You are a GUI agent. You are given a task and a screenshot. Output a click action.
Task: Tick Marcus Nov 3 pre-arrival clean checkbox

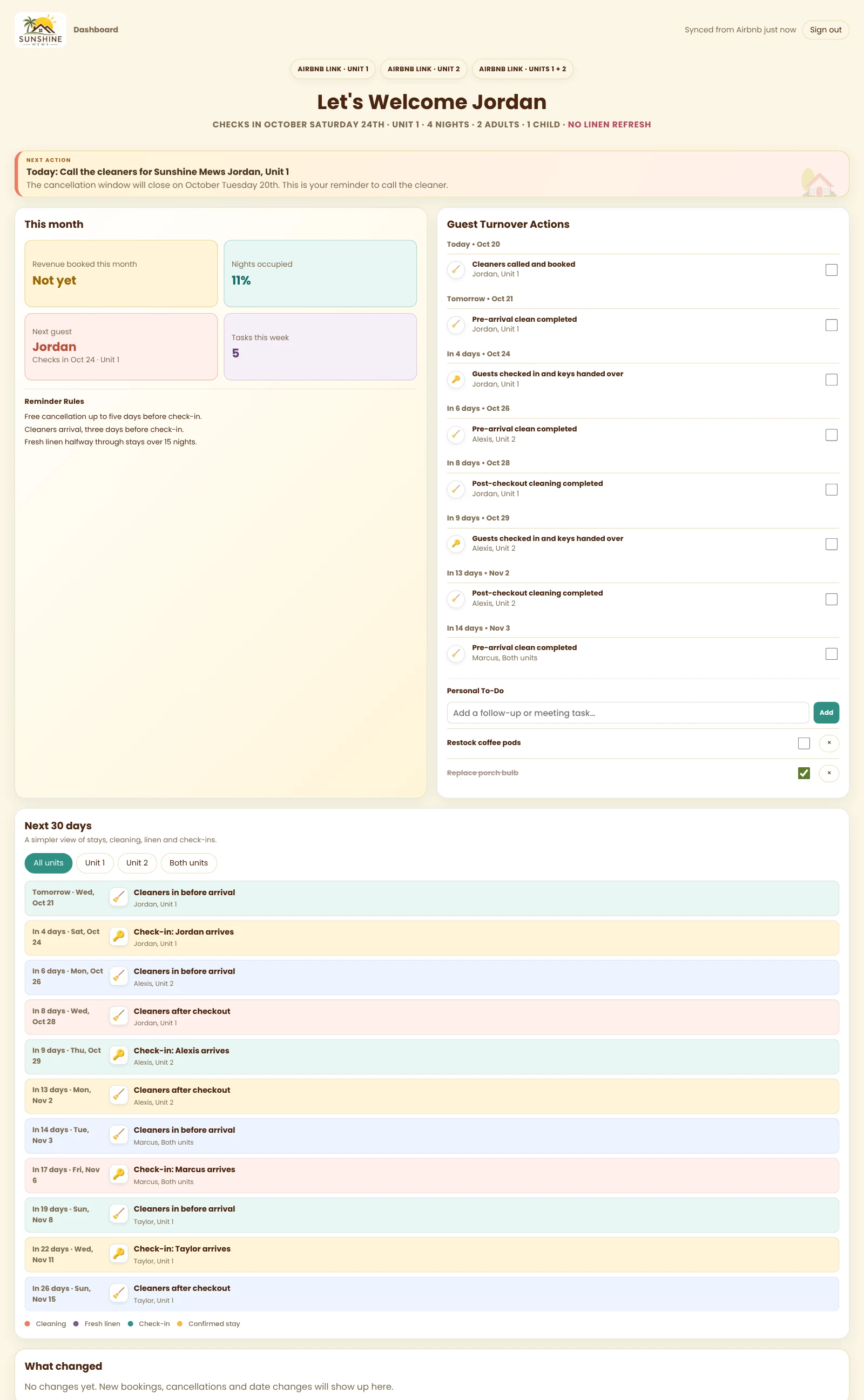[832, 653]
